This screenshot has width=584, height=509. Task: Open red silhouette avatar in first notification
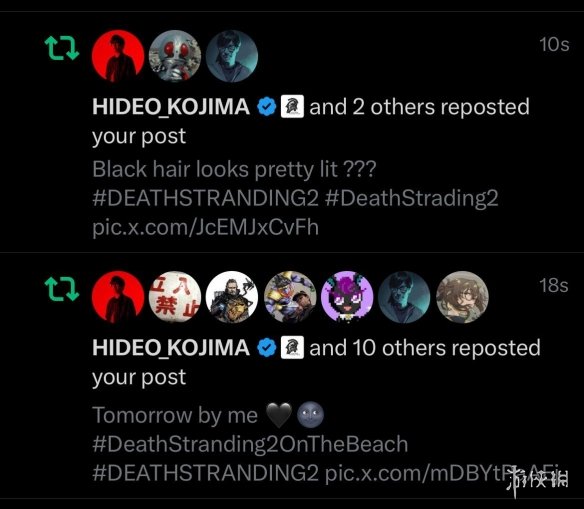[118, 56]
